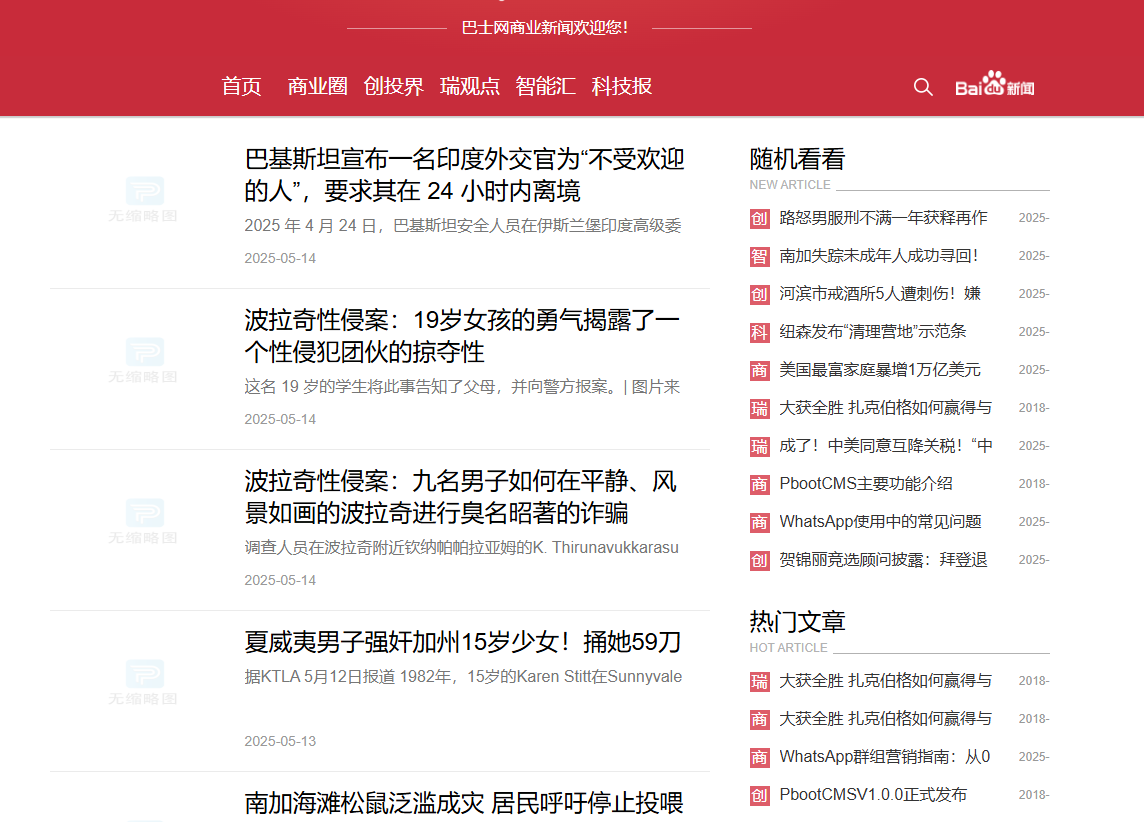Screen dimensions: 1144x822
Task: Click the 智 badge beside 南加失踪未成年人 article
Action: pyautogui.click(x=760, y=257)
